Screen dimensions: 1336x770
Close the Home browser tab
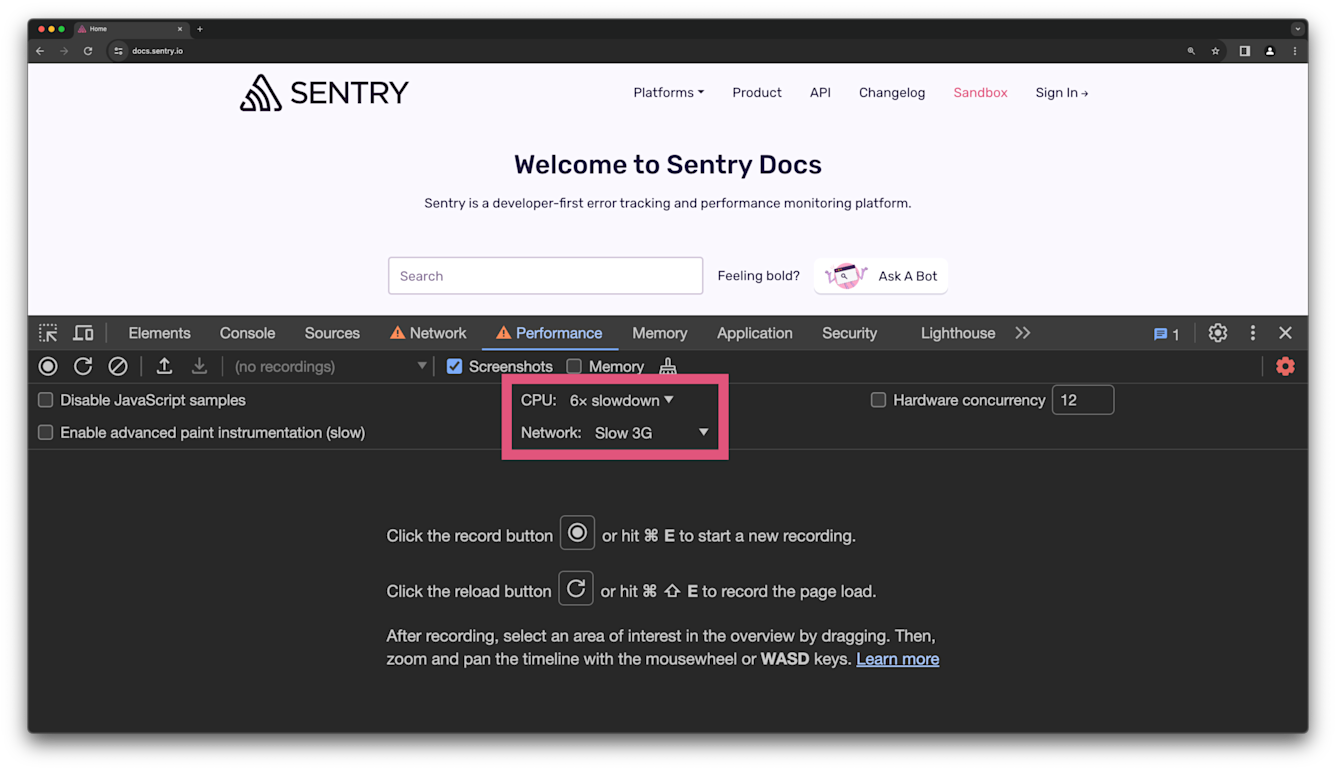tap(180, 29)
